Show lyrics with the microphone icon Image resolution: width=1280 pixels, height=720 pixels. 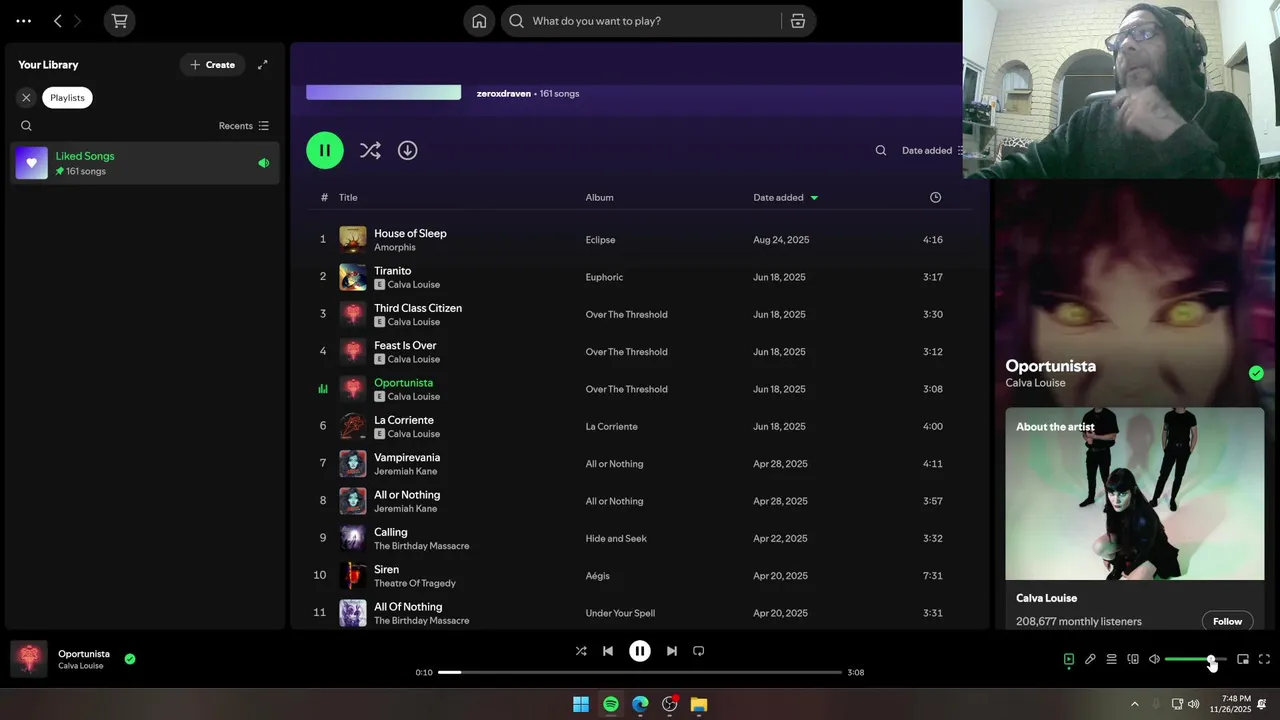(1090, 659)
